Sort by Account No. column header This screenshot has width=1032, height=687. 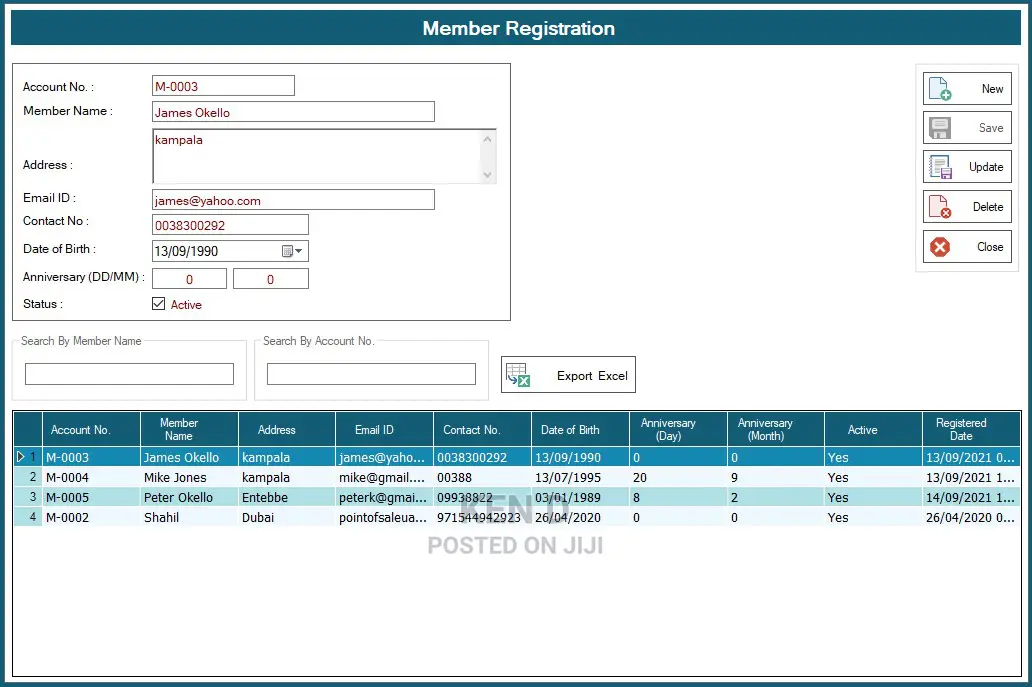tap(91, 430)
